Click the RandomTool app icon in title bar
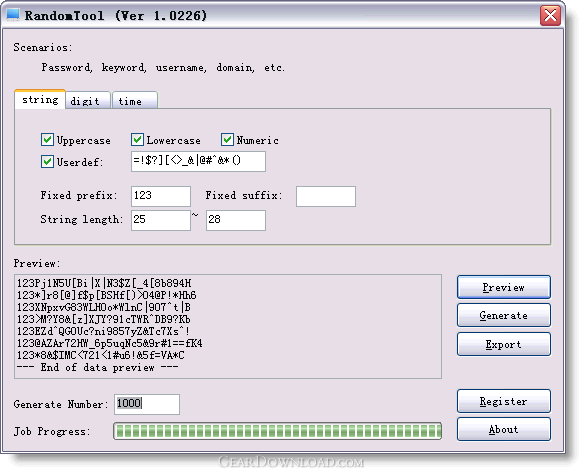Image resolution: width=582 pixels, height=470 pixels. 13,15
